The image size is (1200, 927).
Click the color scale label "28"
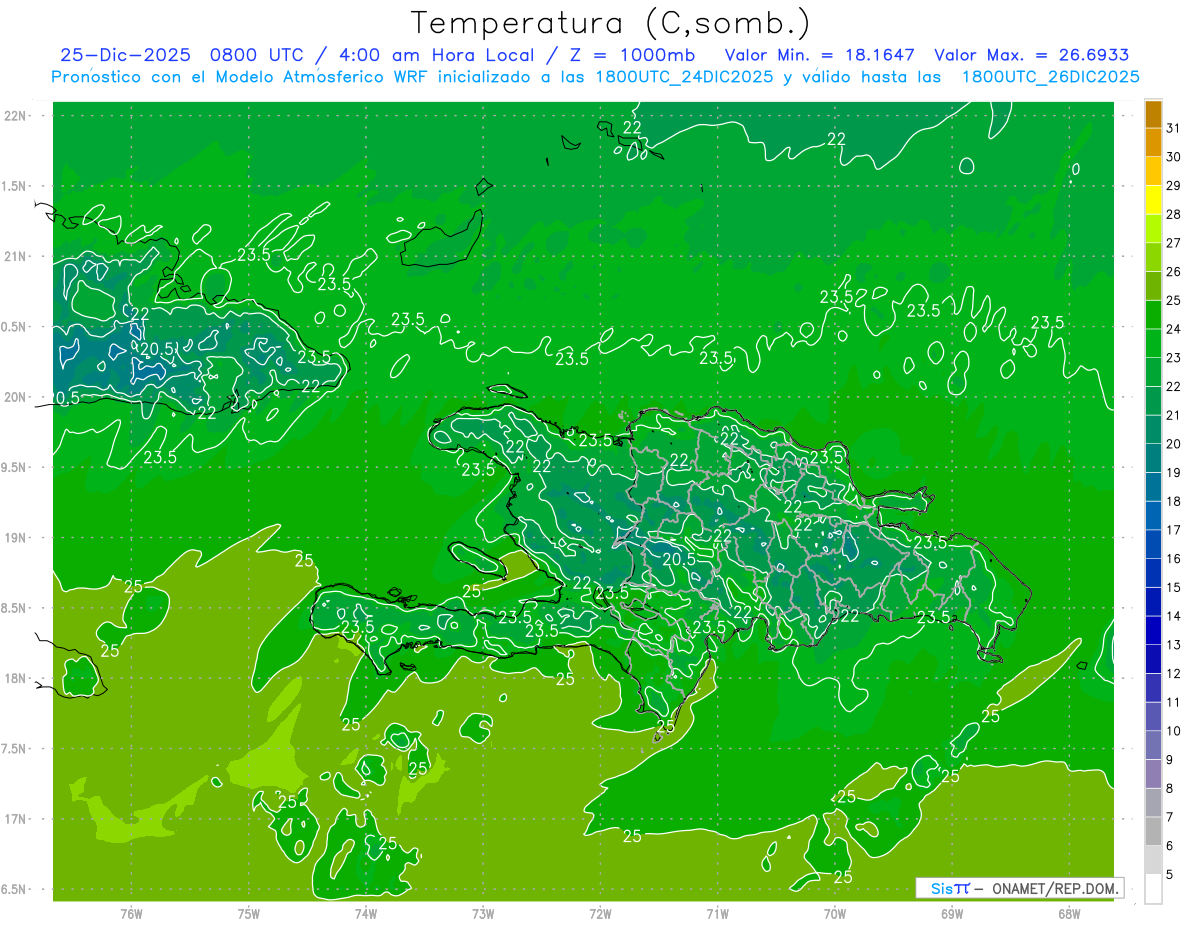[1173, 214]
